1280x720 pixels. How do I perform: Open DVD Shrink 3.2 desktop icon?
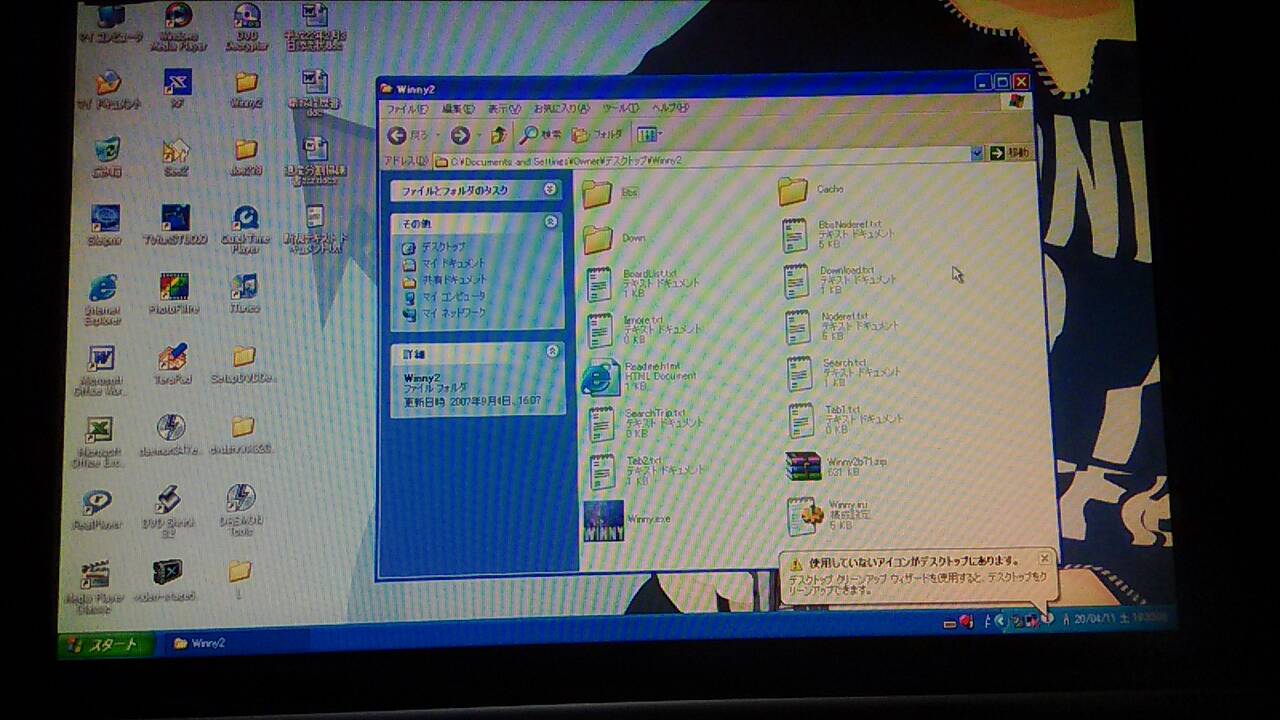click(x=167, y=513)
